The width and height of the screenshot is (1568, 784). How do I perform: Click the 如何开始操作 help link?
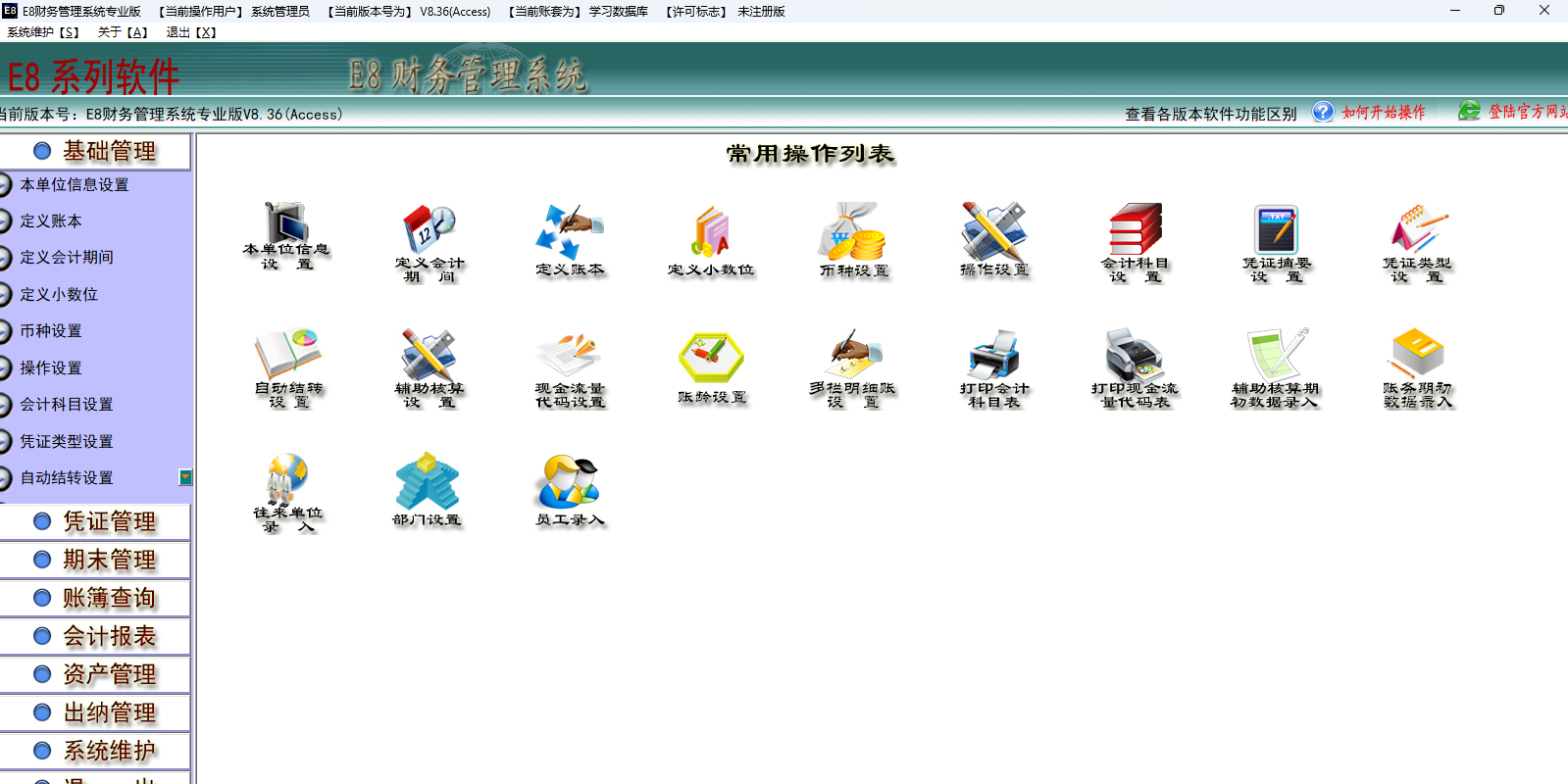pyautogui.click(x=1383, y=113)
